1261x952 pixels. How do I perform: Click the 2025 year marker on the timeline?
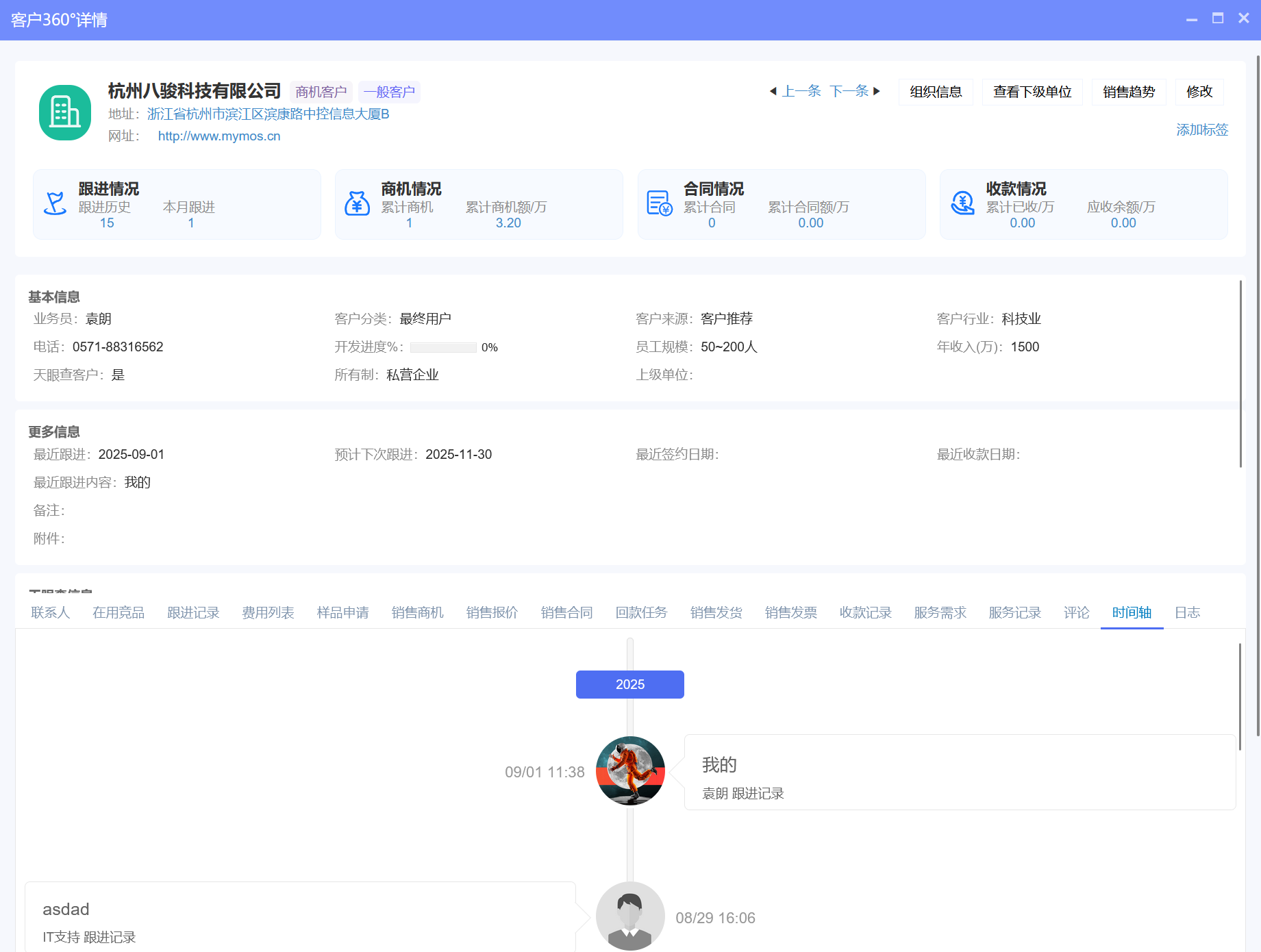[629, 684]
